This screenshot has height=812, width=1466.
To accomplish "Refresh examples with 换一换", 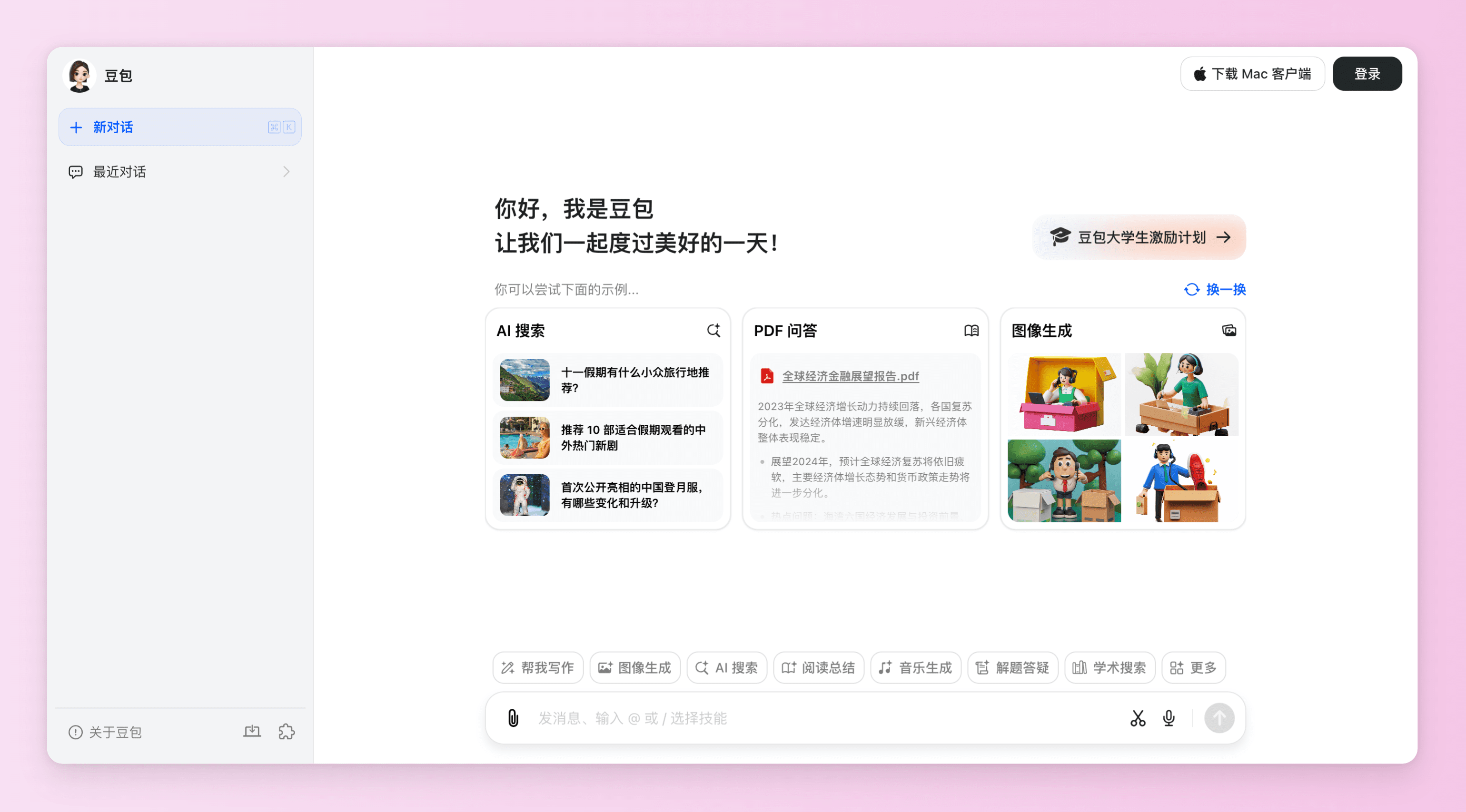I will [x=1215, y=289].
